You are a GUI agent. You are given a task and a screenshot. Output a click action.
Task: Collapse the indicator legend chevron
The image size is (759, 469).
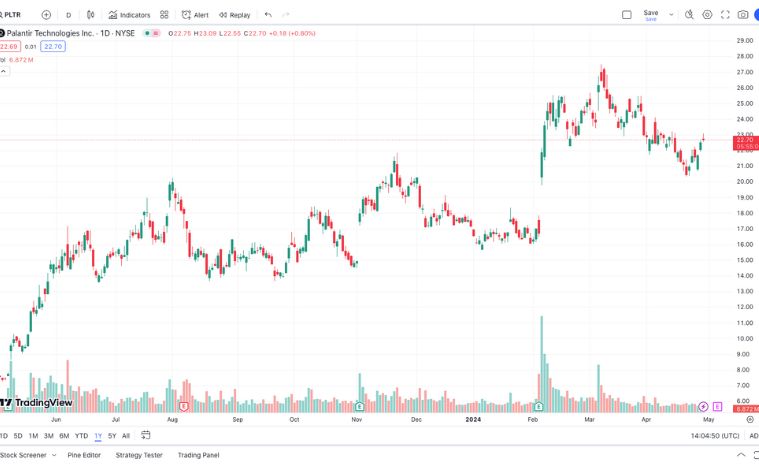click(x=4, y=71)
